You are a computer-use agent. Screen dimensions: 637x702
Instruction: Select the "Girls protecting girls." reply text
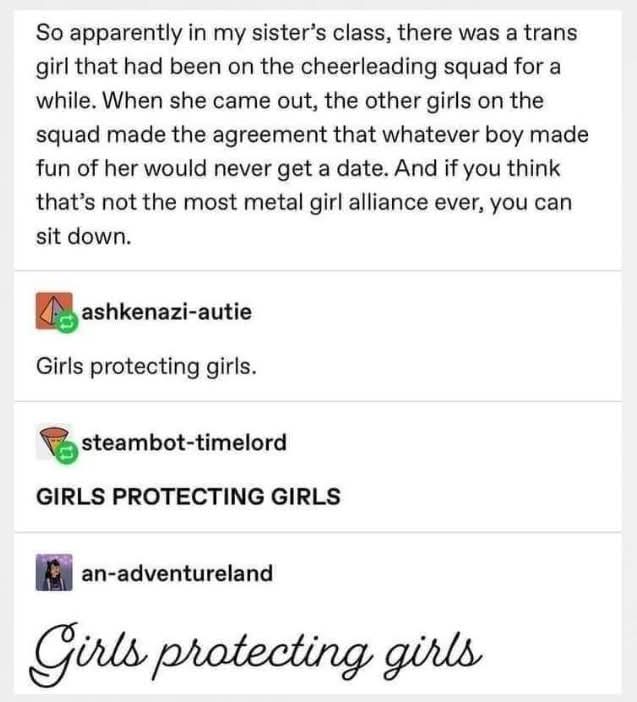click(148, 366)
